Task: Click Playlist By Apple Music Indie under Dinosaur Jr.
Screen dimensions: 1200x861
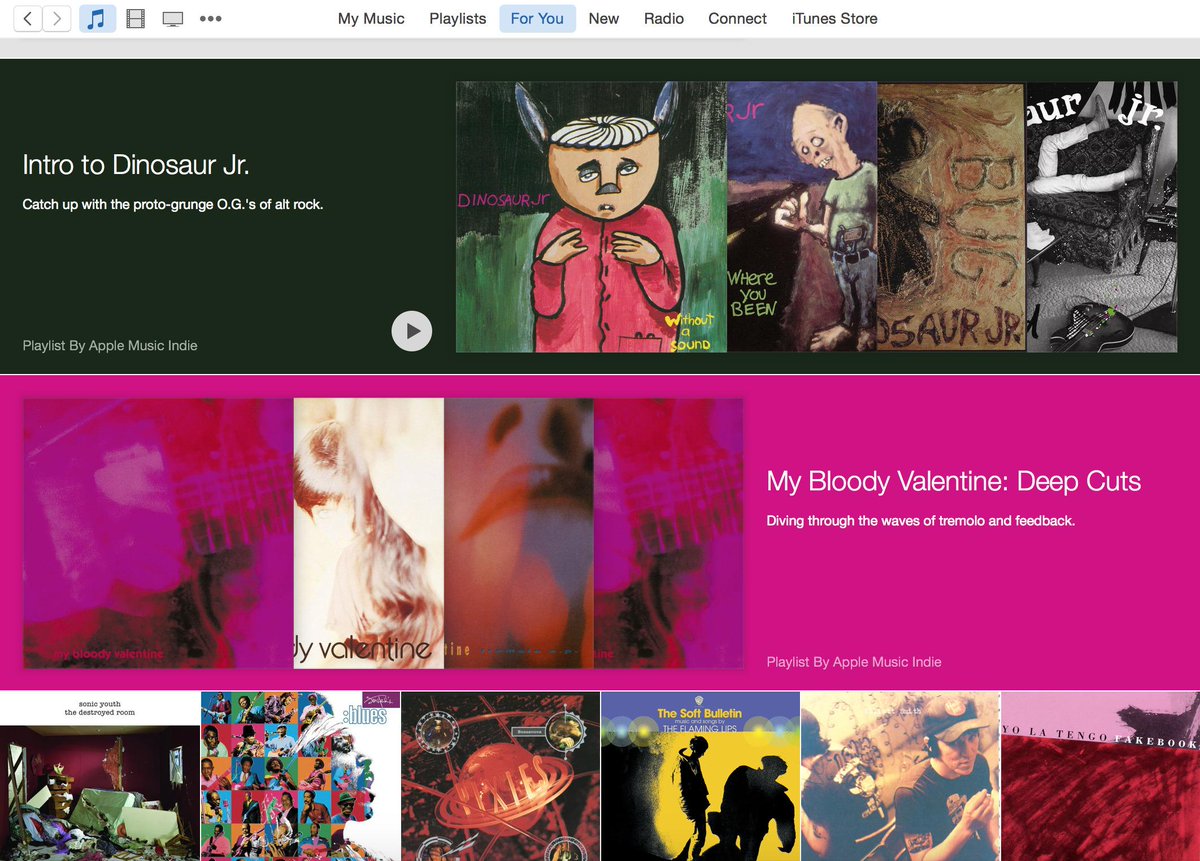Action: (110, 345)
